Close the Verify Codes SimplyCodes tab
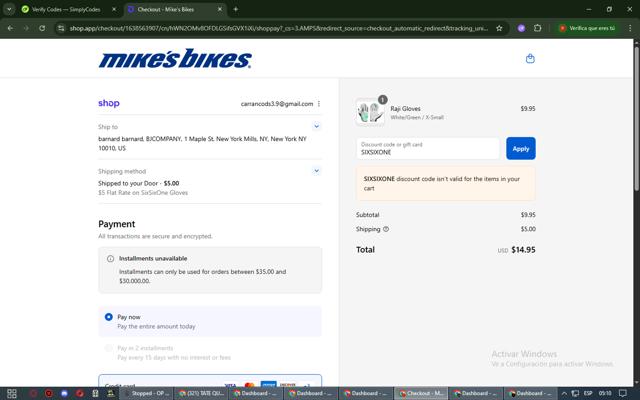Image resolution: width=640 pixels, height=400 pixels. point(114,9)
